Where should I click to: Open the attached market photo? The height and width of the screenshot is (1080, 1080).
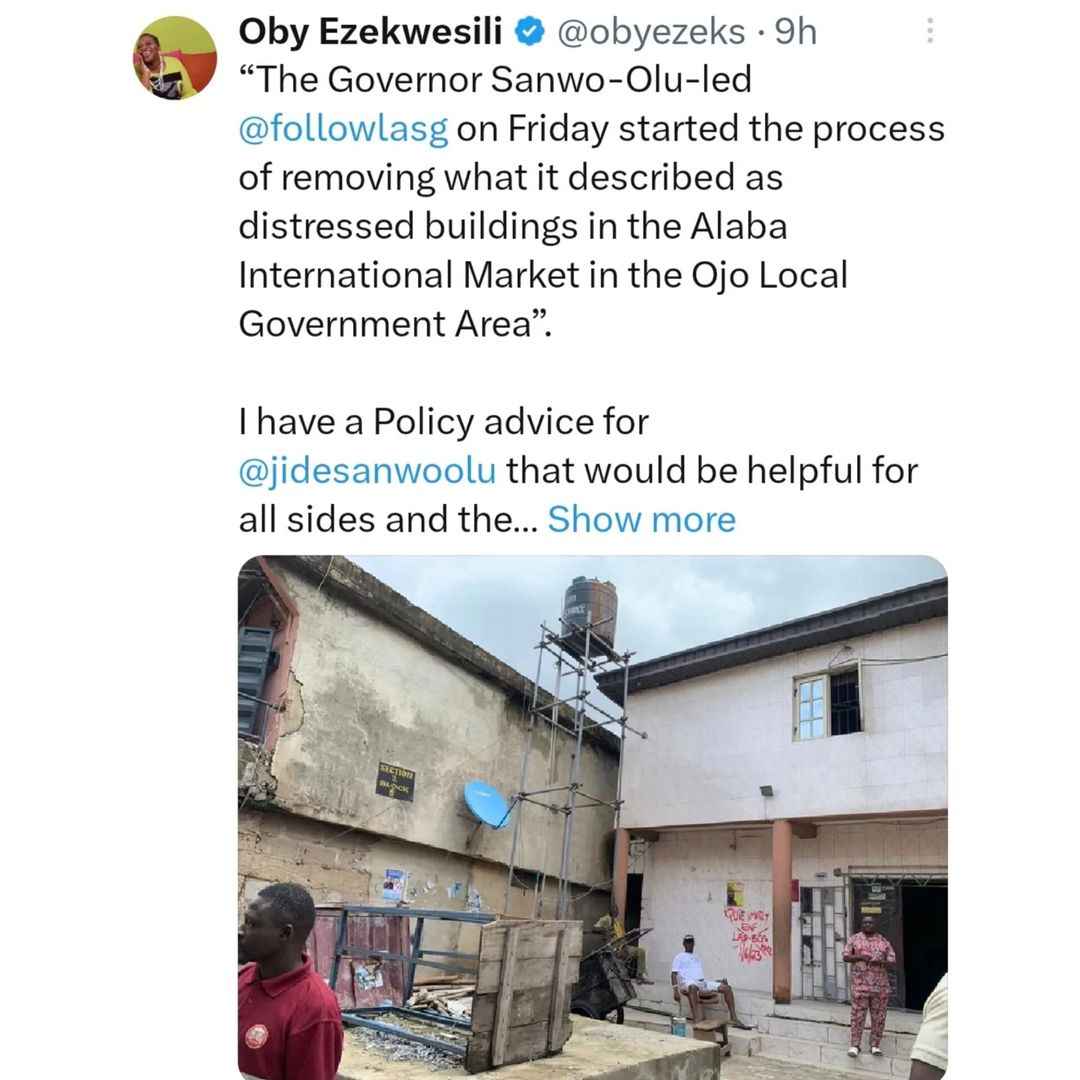click(x=592, y=817)
